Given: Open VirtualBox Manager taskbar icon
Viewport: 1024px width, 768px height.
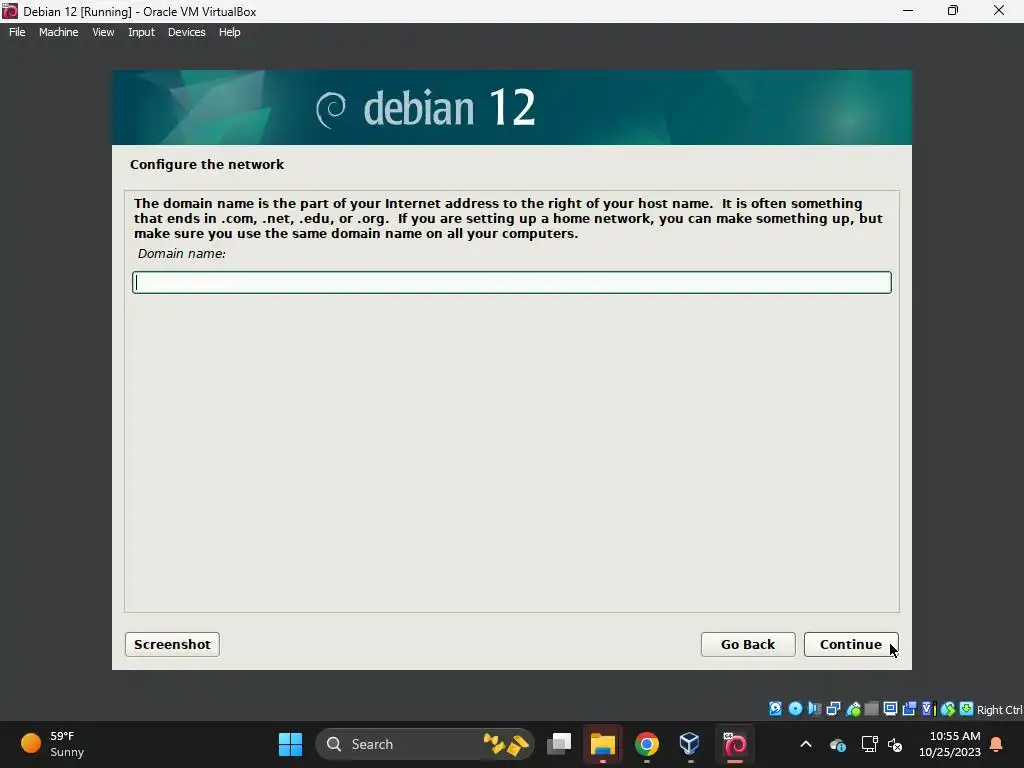Looking at the screenshot, I should tap(690, 744).
